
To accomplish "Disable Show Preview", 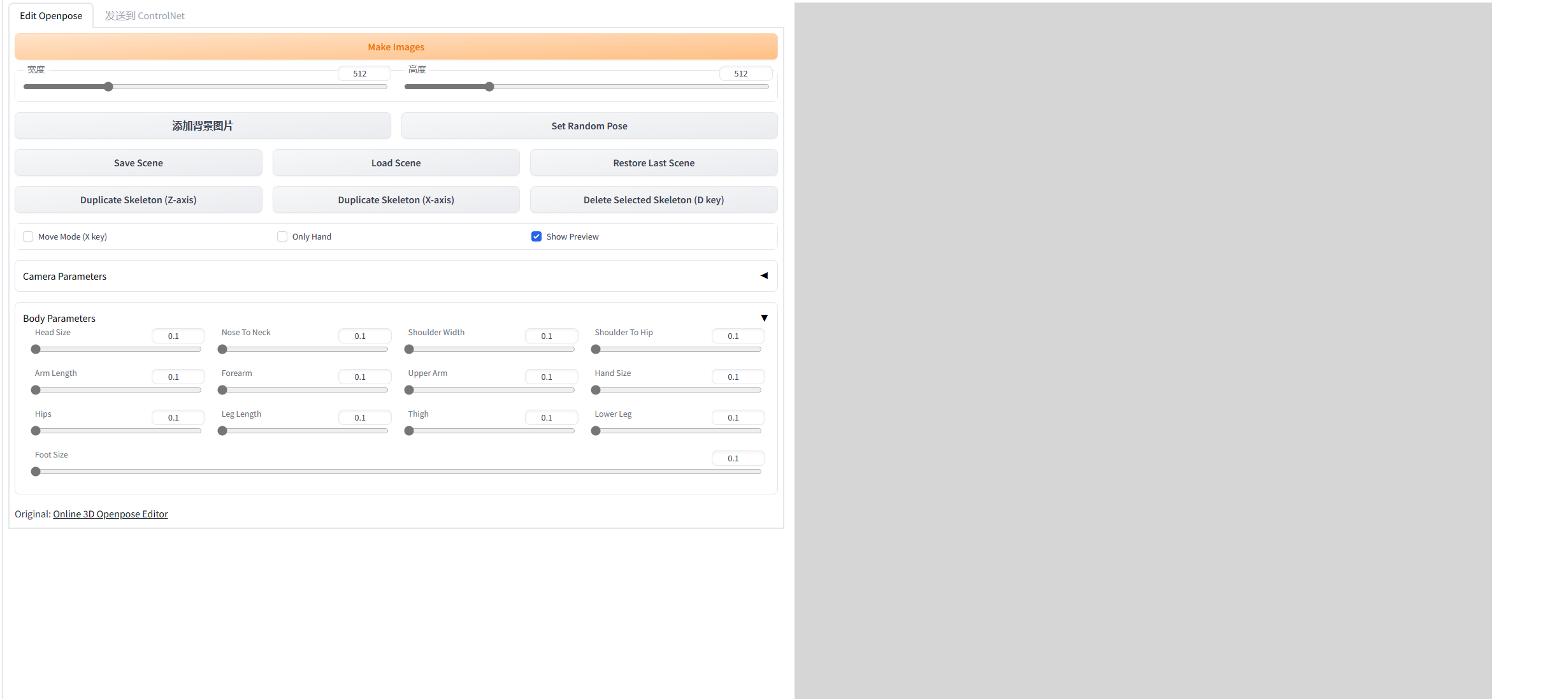I will (536, 236).
